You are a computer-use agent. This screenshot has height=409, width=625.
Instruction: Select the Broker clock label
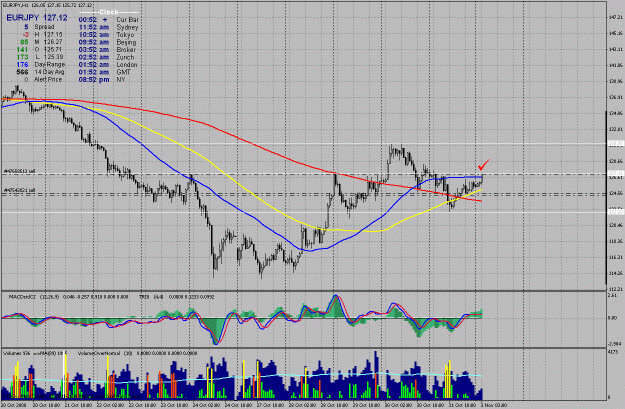[x=126, y=50]
